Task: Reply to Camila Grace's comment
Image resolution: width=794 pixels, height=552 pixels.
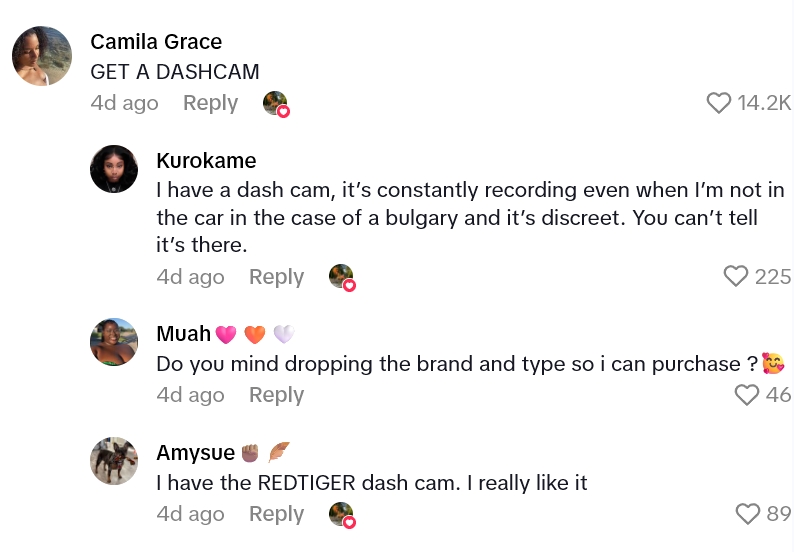Action: tap(210, 103)
